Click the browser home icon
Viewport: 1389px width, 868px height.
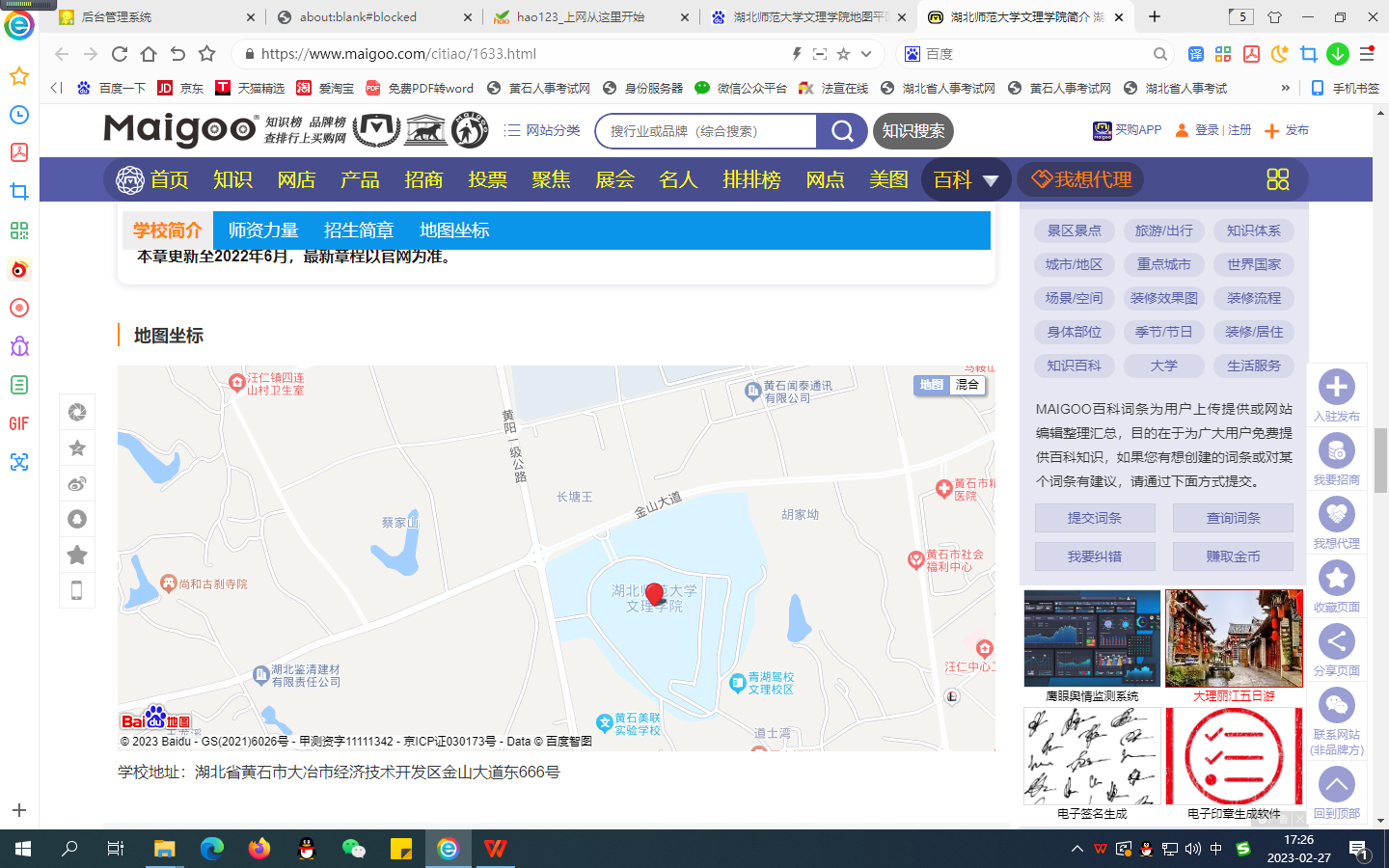pos(149,54)
